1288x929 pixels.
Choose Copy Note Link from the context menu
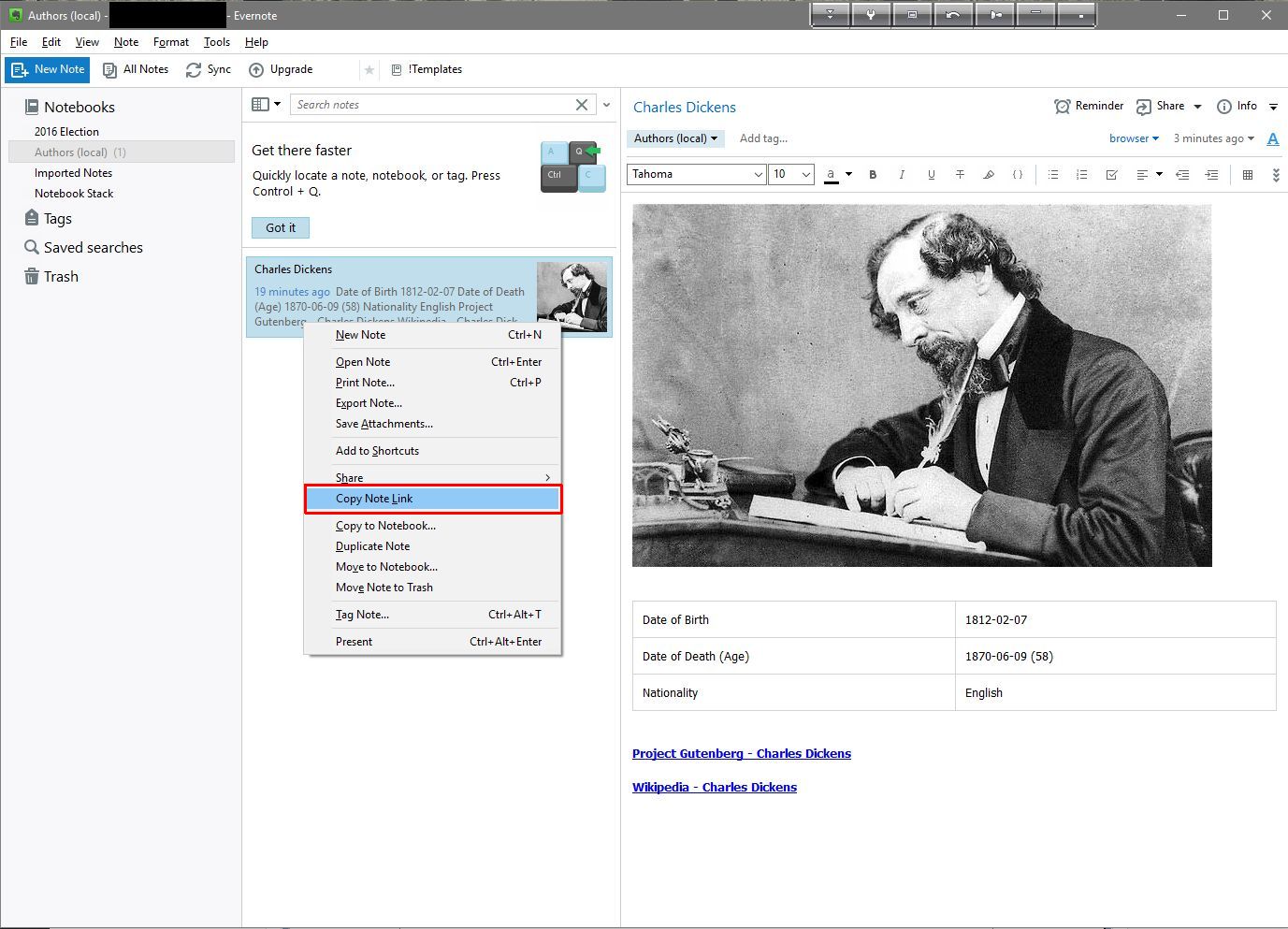pyautogui.click(x=433, y=499)
